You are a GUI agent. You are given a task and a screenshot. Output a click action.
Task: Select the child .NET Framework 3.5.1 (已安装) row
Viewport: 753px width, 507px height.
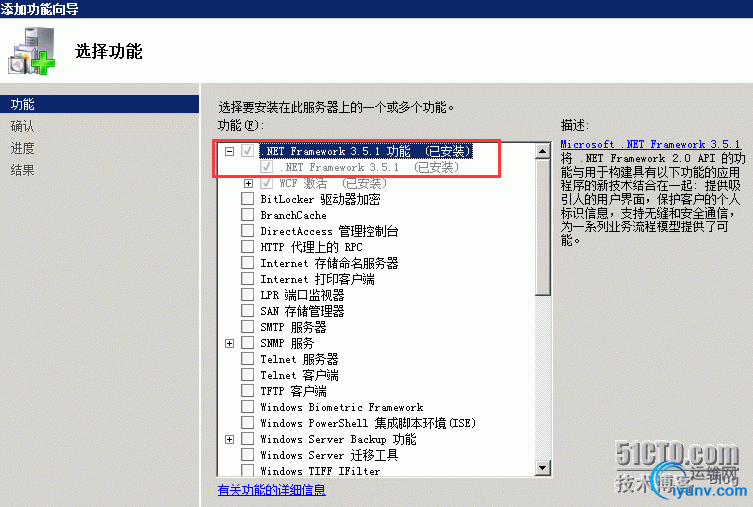(x=369, y=167)
